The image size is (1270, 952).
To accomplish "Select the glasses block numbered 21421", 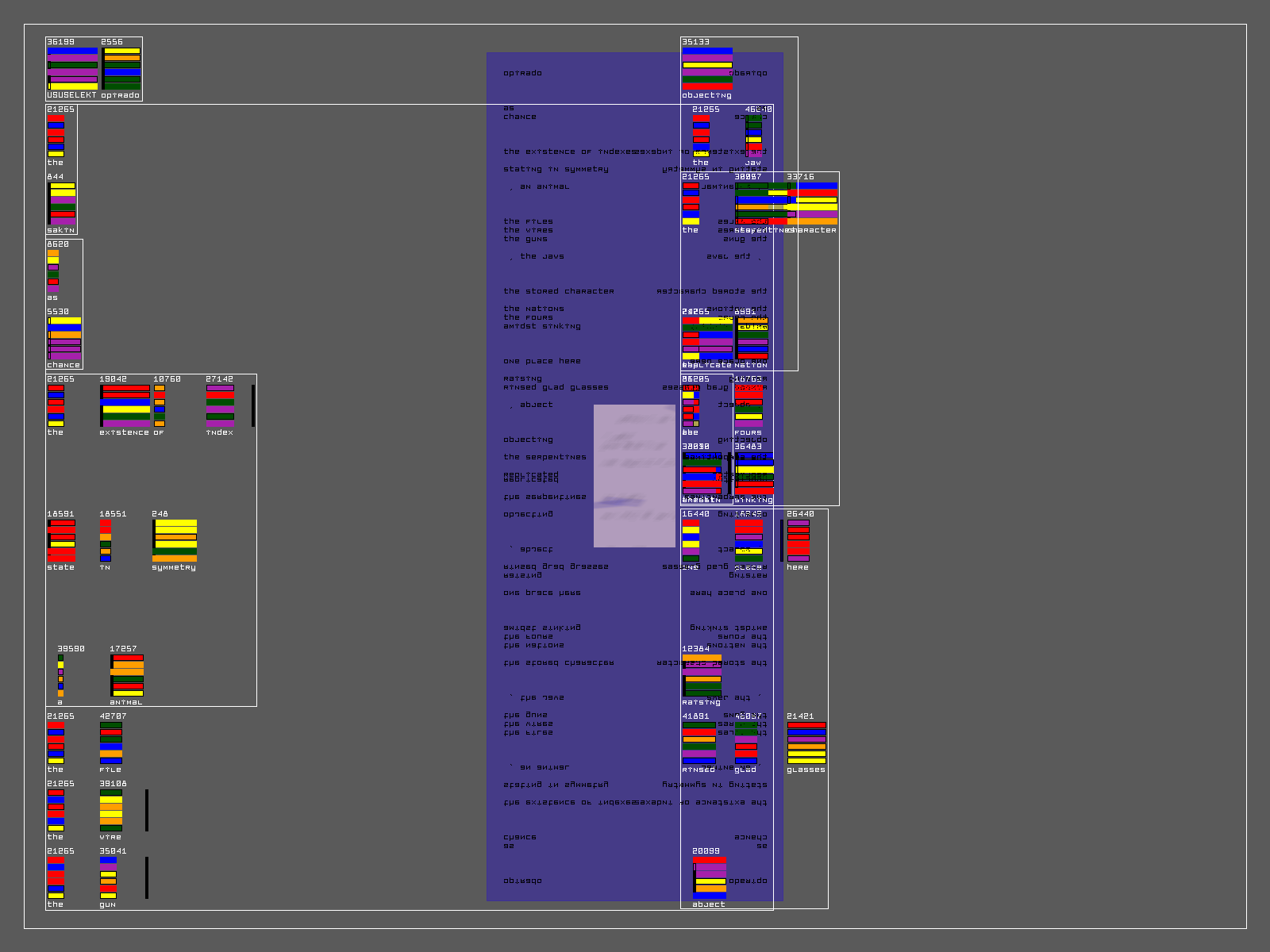I will click(806, 743).
